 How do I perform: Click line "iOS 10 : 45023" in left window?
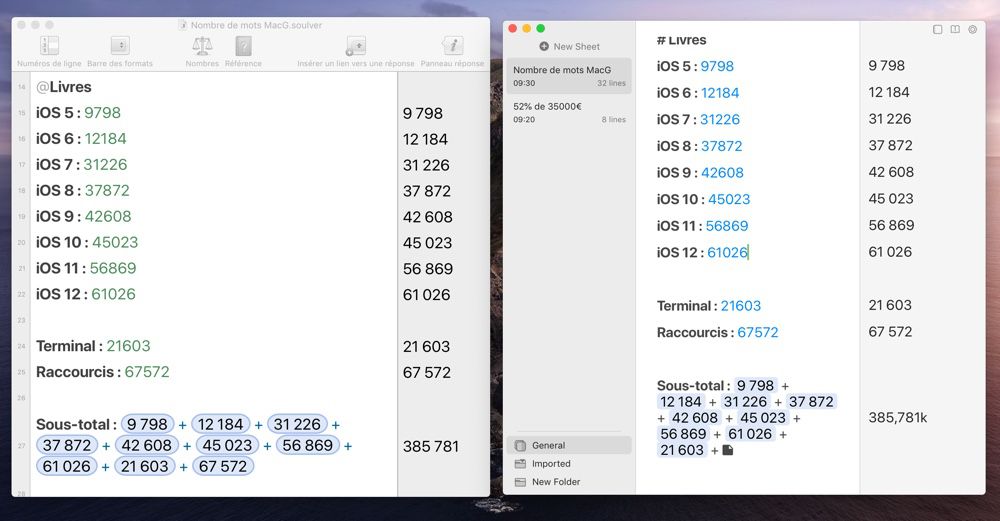point(87,242)
